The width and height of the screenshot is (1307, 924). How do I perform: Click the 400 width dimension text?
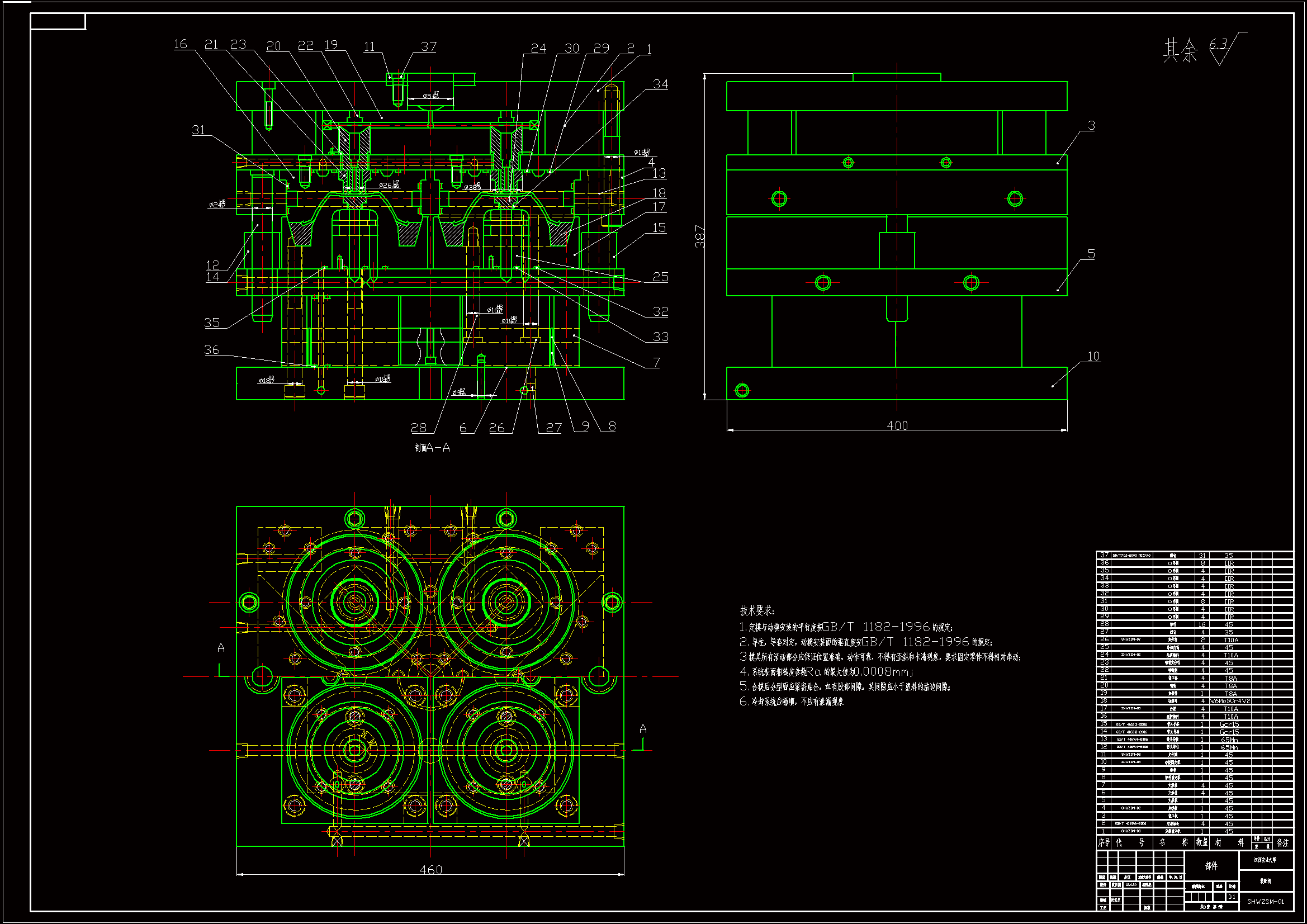(897, 425)
